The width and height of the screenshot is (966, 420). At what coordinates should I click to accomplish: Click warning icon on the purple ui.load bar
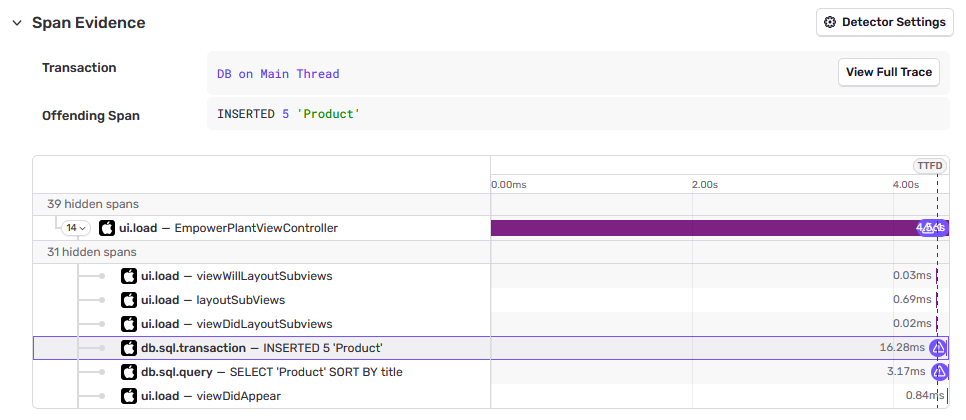click(x=927, y=228)
